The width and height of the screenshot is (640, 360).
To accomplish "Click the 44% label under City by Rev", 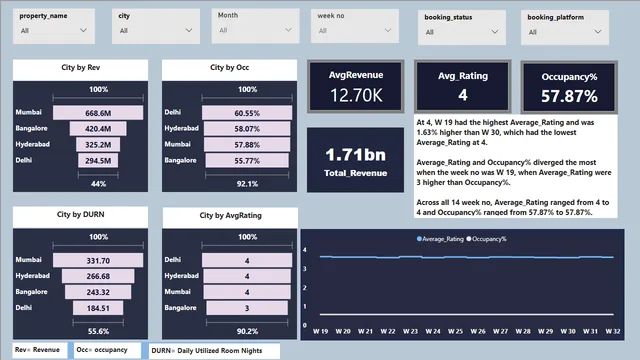I will [98, 184].
